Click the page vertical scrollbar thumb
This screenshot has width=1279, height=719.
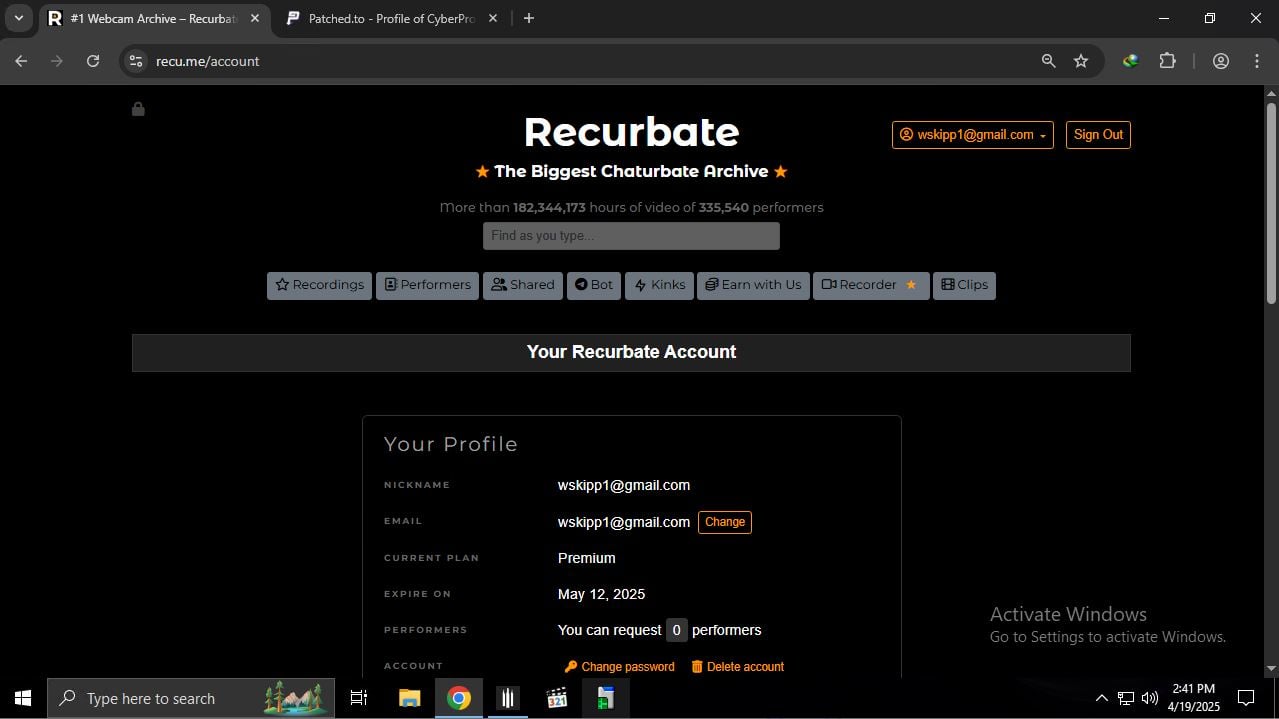pyautogui.click(x=1271, y=203)
